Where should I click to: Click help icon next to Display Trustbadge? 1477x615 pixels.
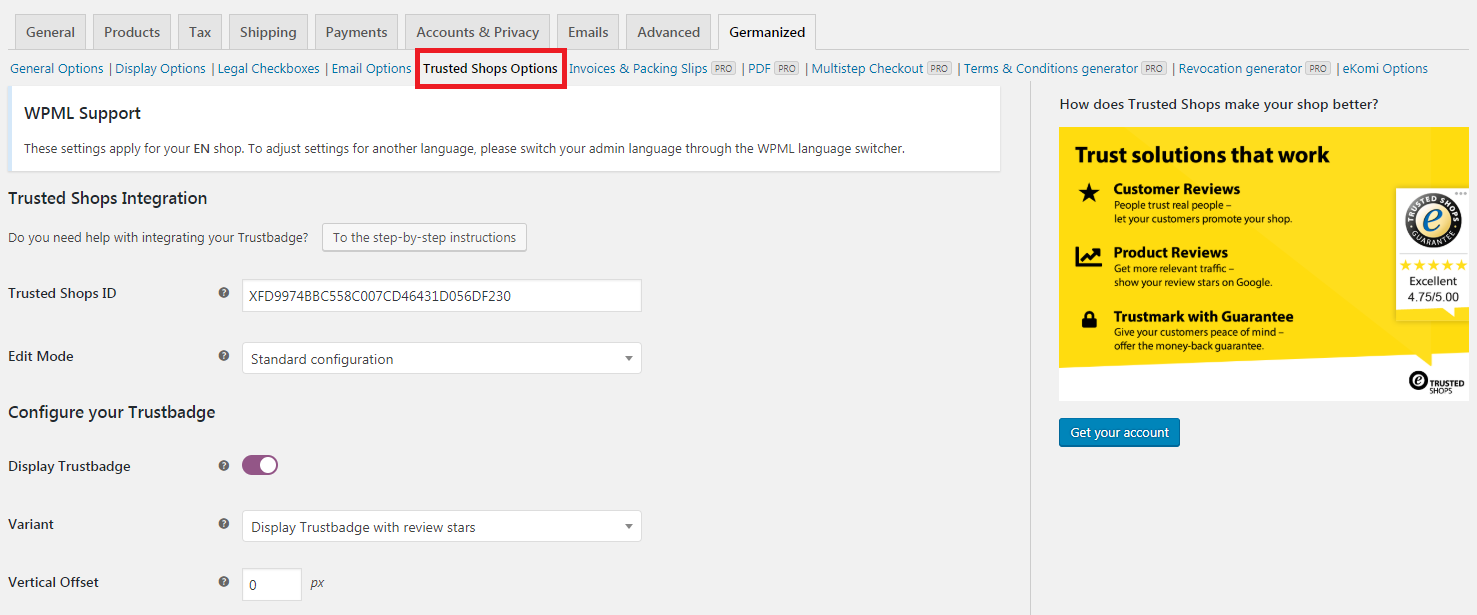(224, 466)
